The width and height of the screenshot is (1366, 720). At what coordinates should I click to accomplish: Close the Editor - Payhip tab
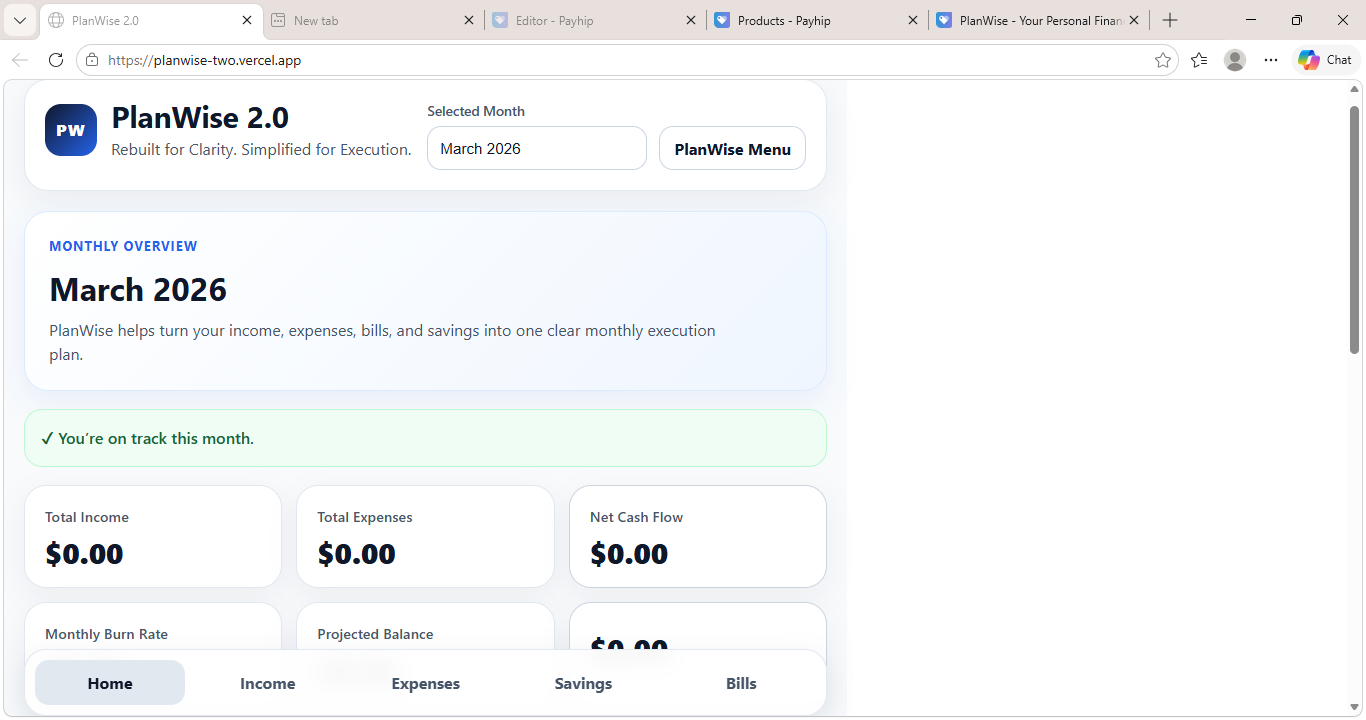pyautogui.click(x=690, y=20)
